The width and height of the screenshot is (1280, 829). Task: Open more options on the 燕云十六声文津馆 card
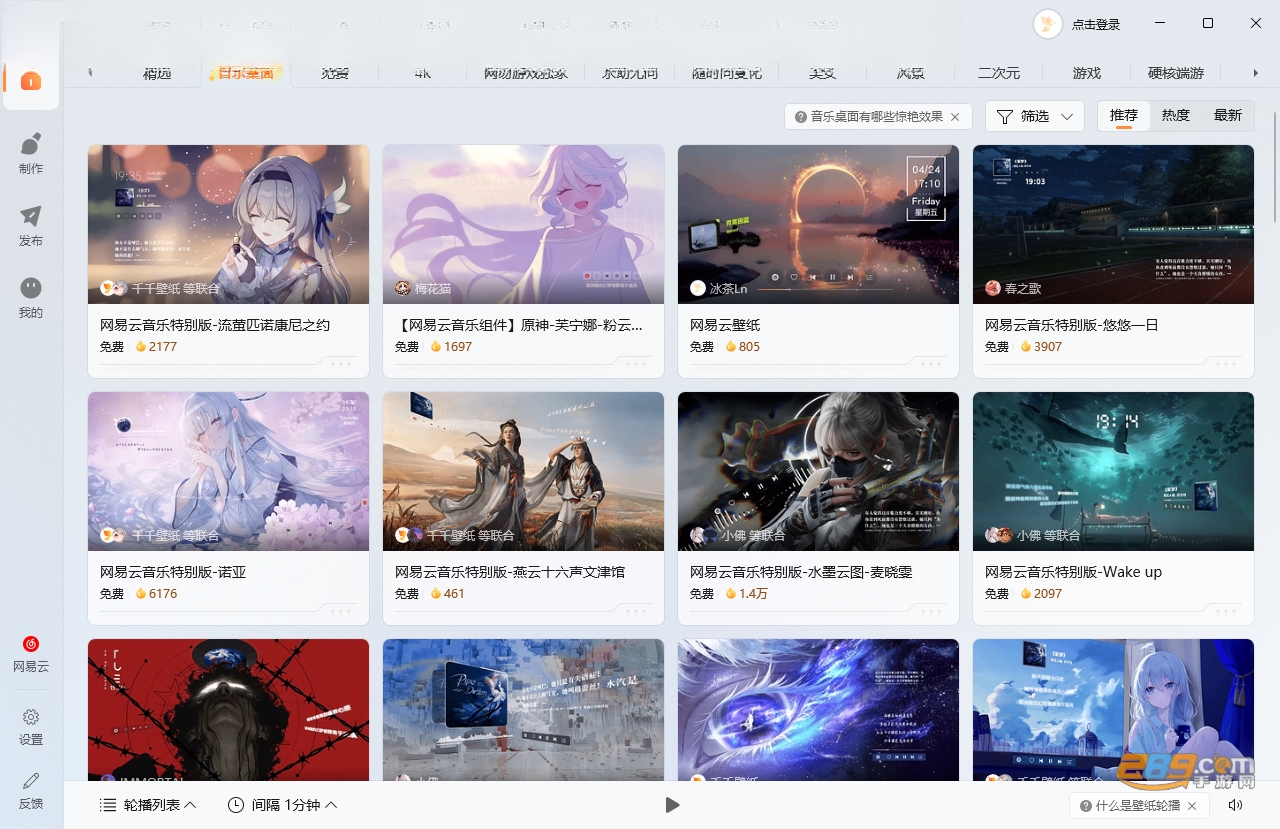pos(636,611)
